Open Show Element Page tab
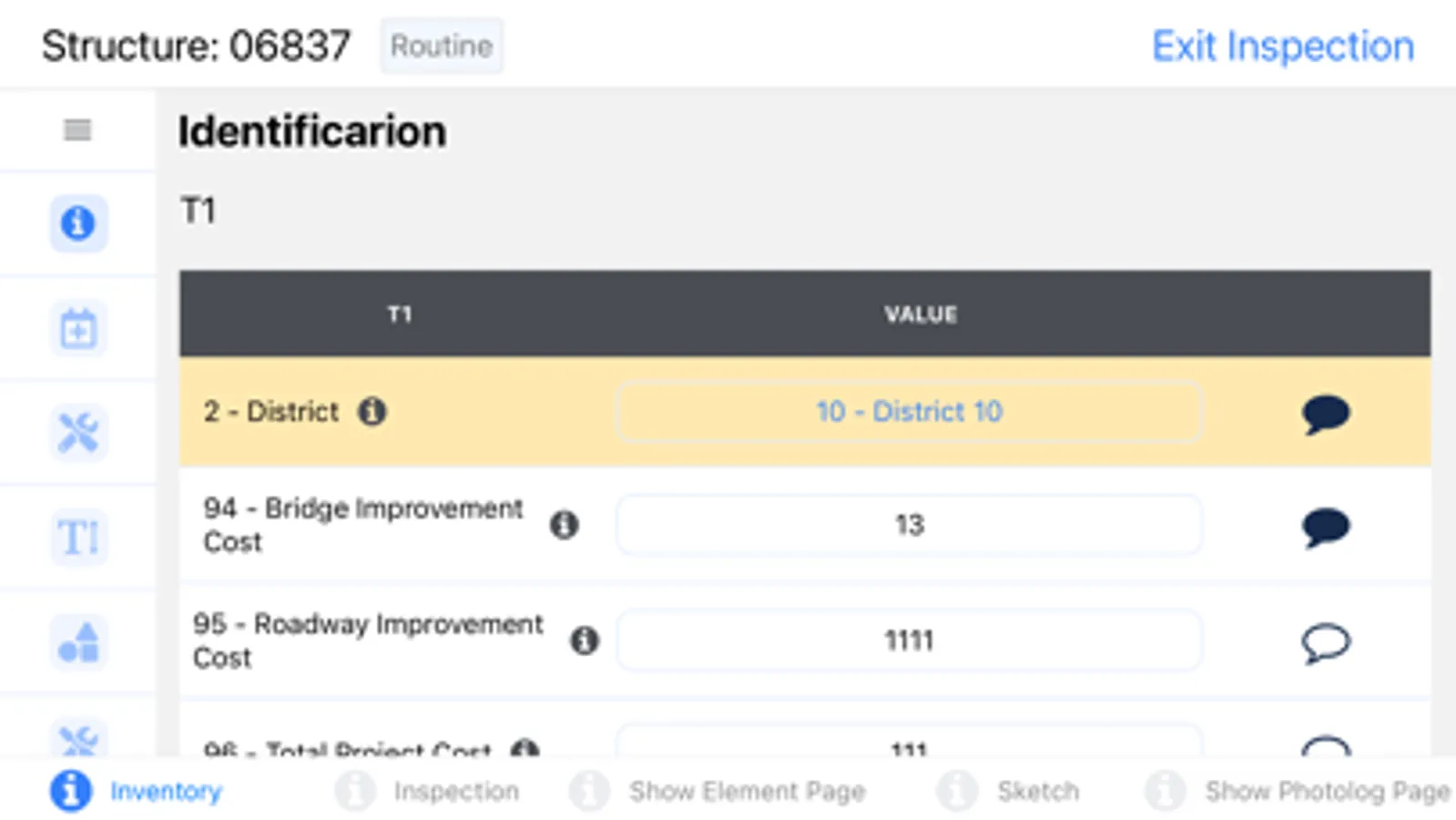Image resolution: width=1456 pixels, height=820 pixels. pos(718,791)
